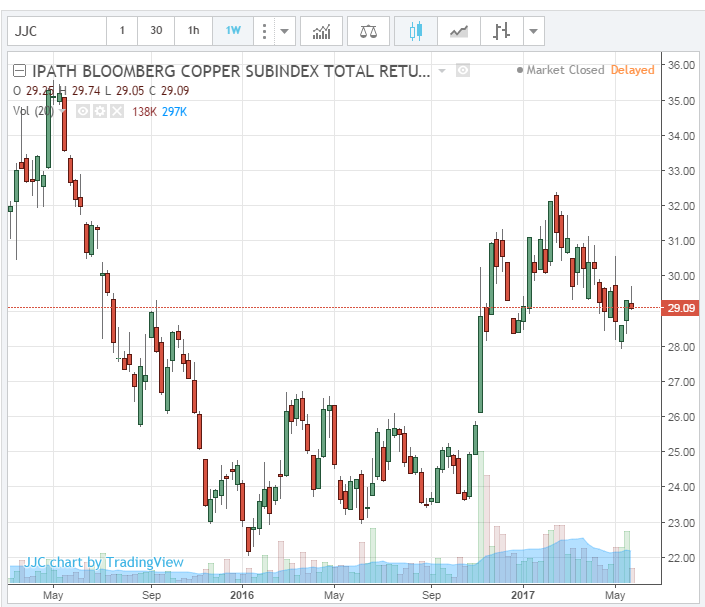Select the area chart style
Image resolution: width=705 pixels, height=607 pixels.
click(459, 31)
